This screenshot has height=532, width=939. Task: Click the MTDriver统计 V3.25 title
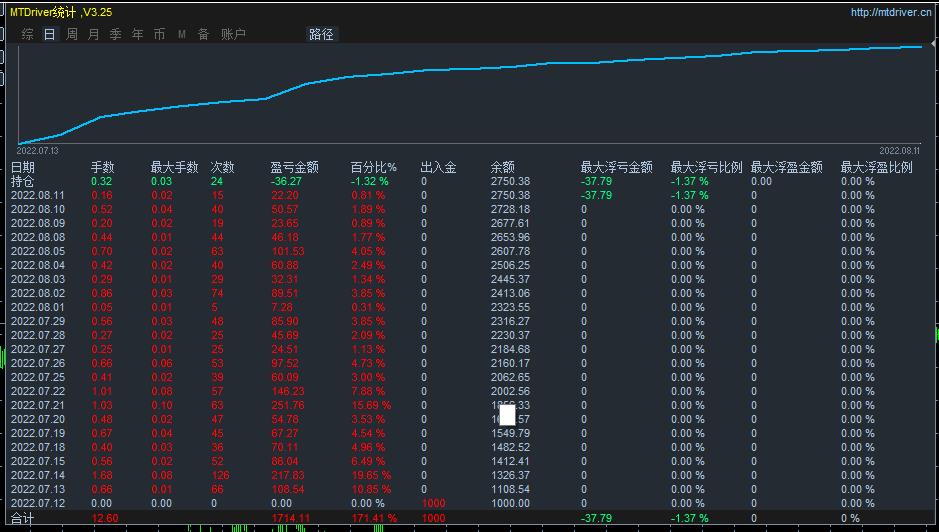coord(61,12)
